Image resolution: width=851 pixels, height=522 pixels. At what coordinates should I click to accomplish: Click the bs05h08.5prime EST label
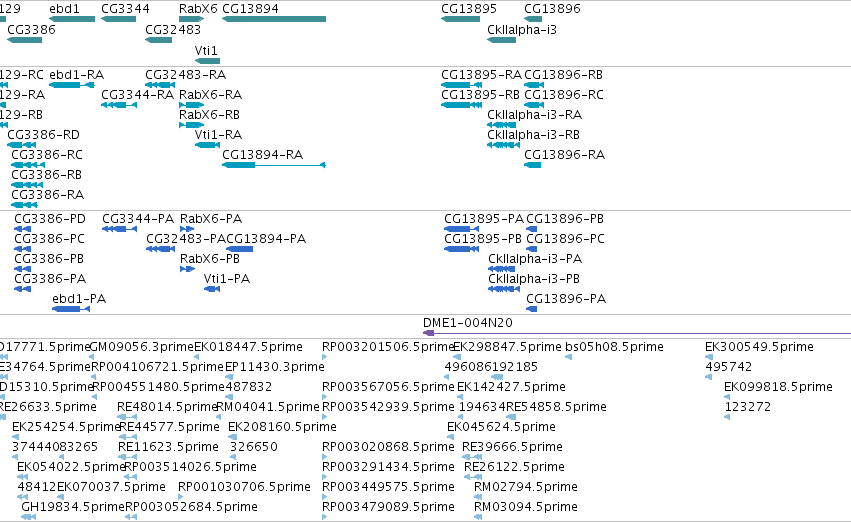point(614,347)
